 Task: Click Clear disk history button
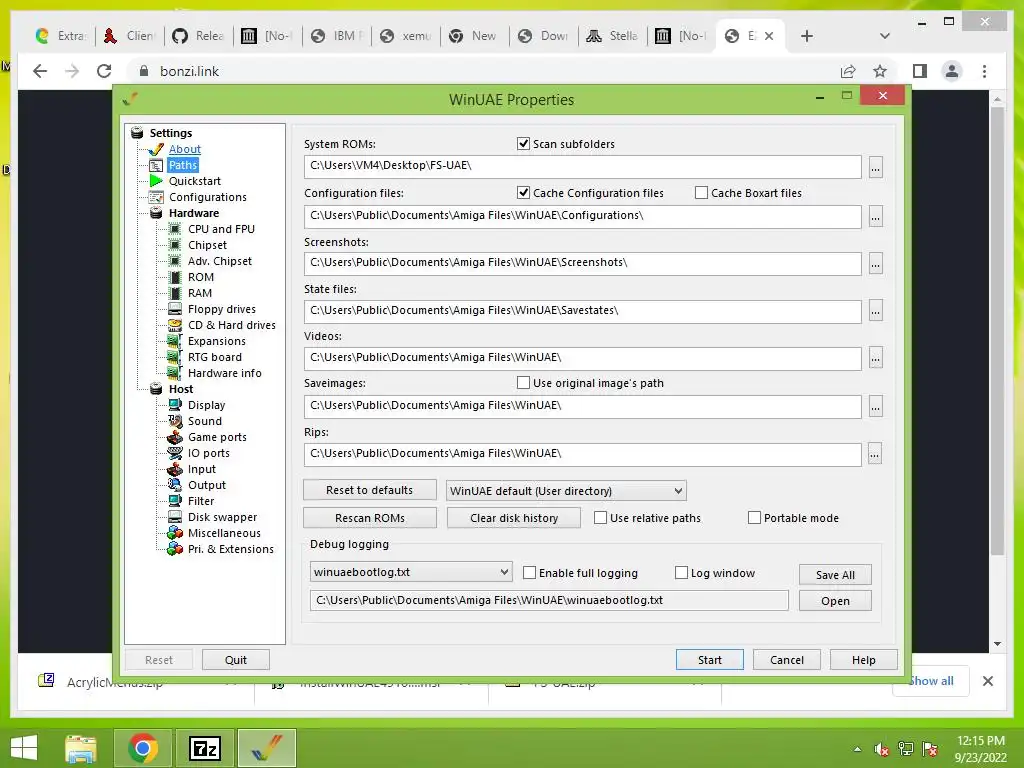[514, 518]
